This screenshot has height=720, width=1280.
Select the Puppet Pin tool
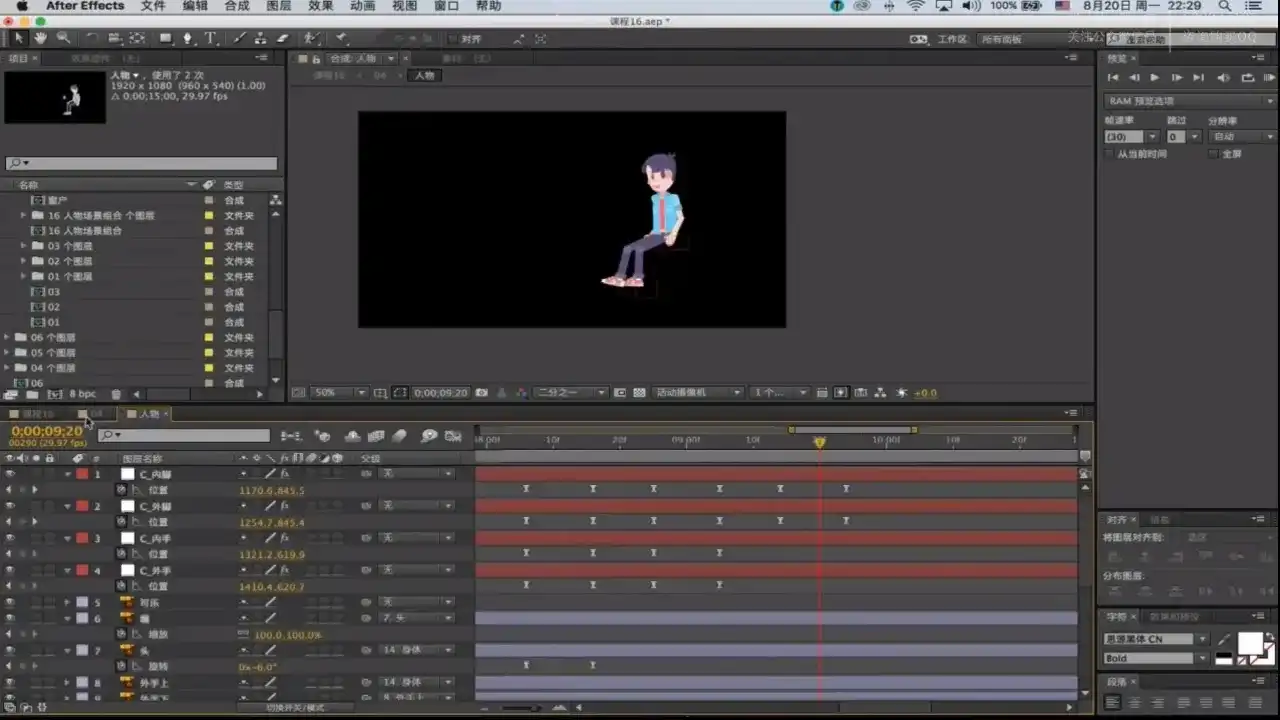tap(341, 39)
